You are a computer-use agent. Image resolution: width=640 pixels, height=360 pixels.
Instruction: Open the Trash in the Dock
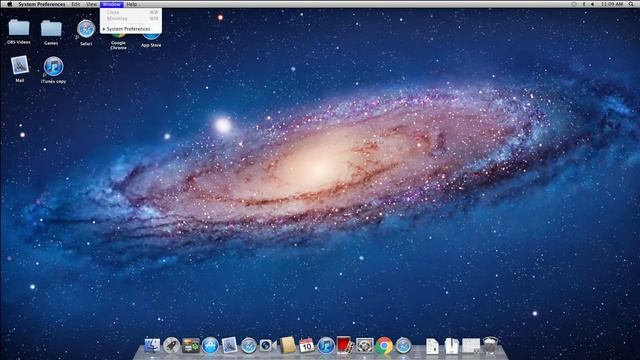tap(490, 345)
